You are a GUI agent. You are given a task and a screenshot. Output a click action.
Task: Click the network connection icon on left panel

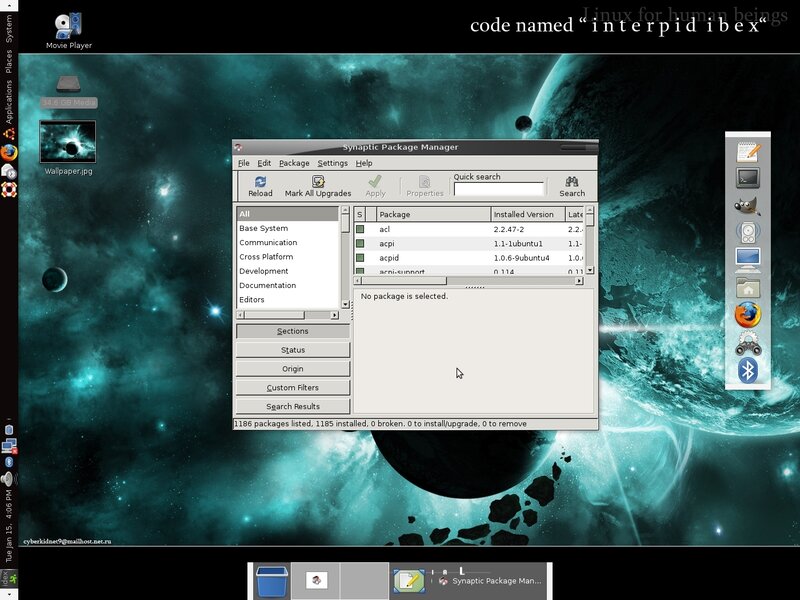[9, 446]
